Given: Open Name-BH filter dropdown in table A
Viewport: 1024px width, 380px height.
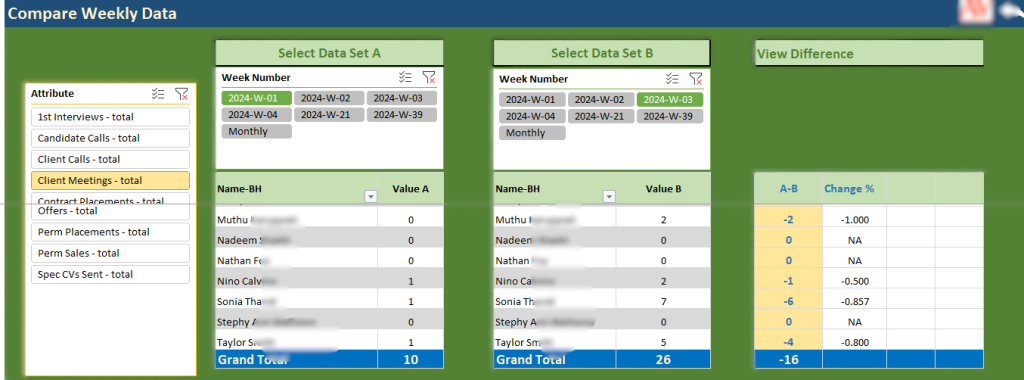Looking at the screenshot, I should tap(371, 197).
